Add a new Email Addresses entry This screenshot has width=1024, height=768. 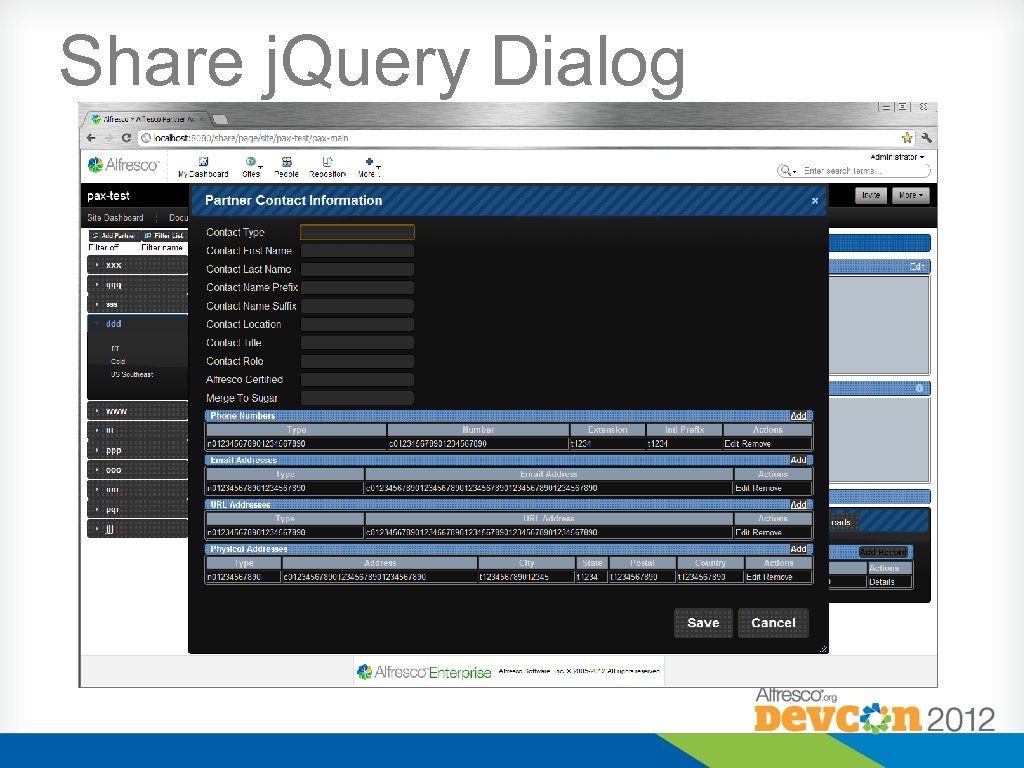point(798,460)
